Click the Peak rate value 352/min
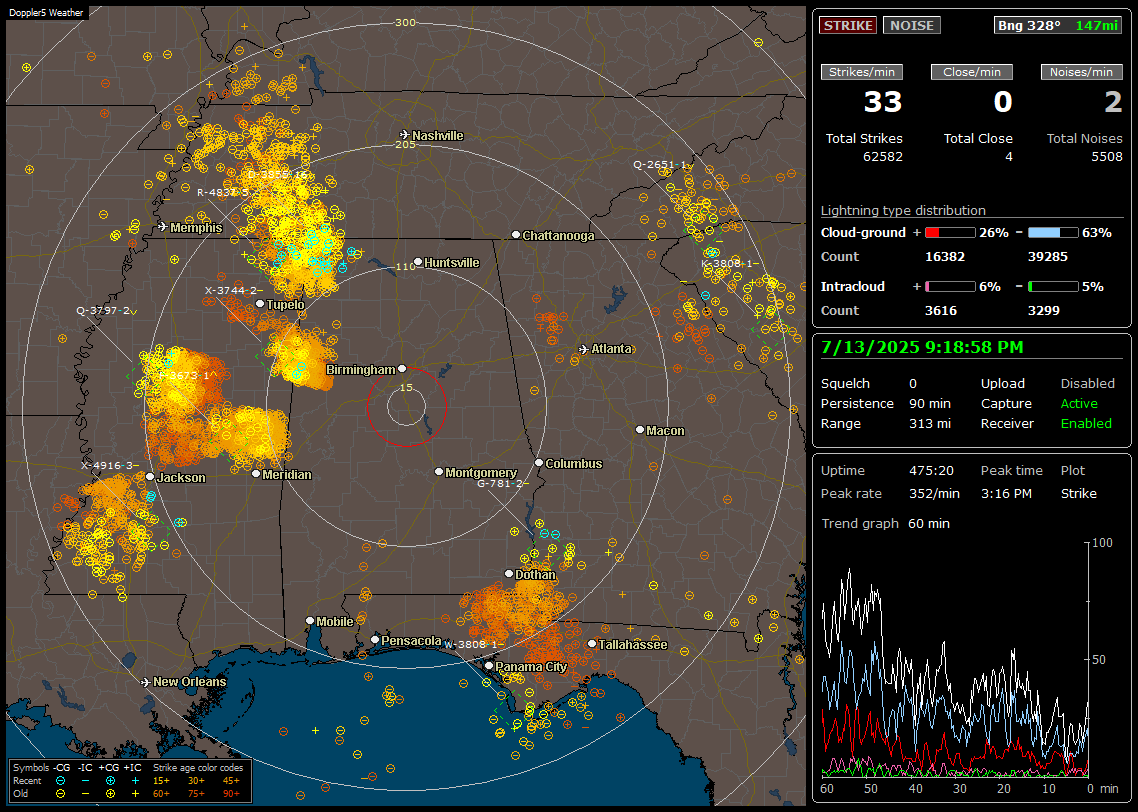1138x812 pixels. [x=934, y=493]
